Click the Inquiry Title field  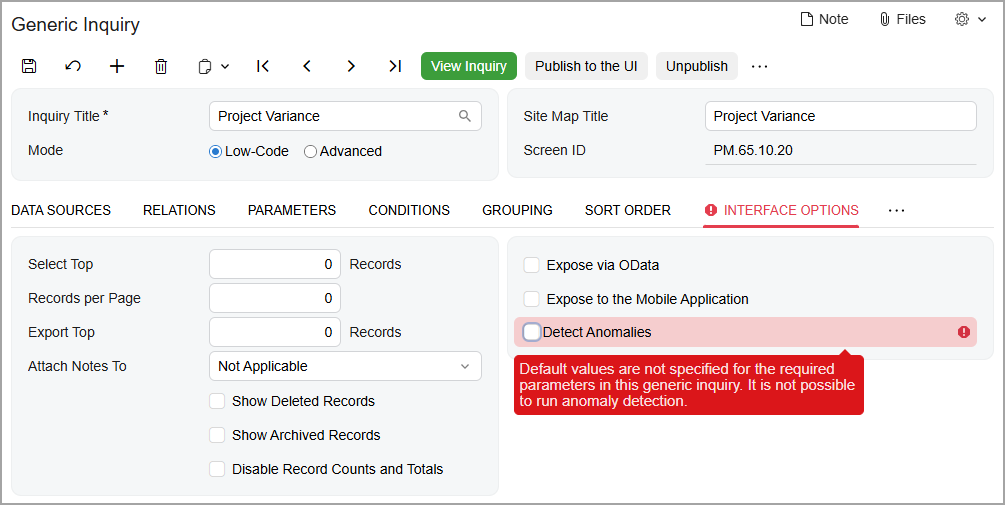coord(345,116)
